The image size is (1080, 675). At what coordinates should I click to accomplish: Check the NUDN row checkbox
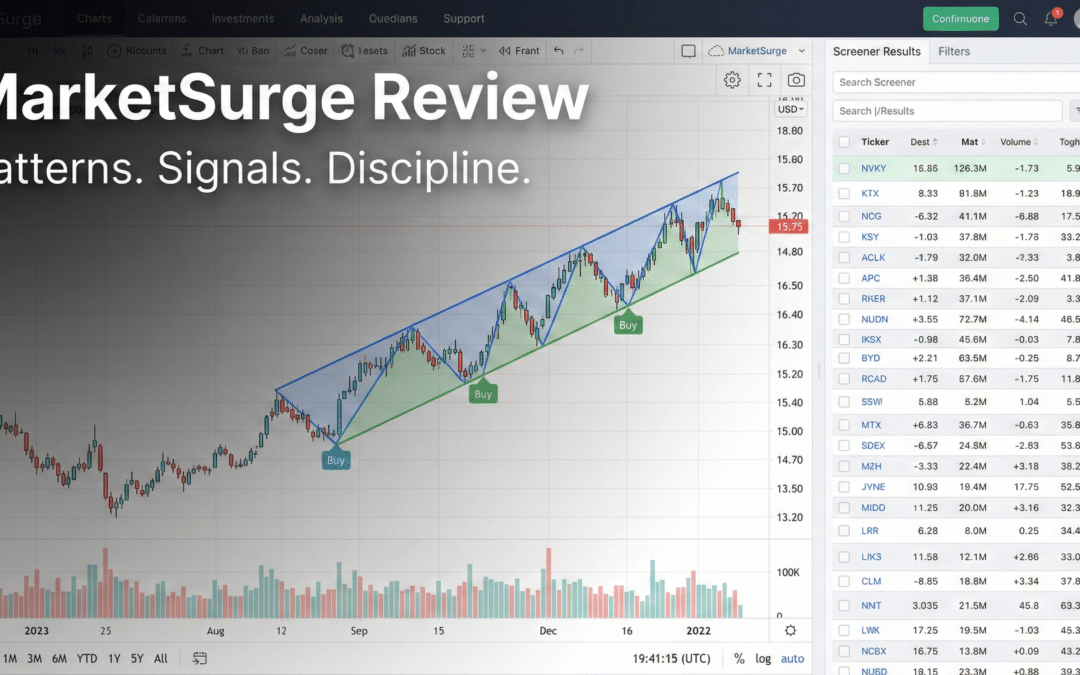point(844,320)
